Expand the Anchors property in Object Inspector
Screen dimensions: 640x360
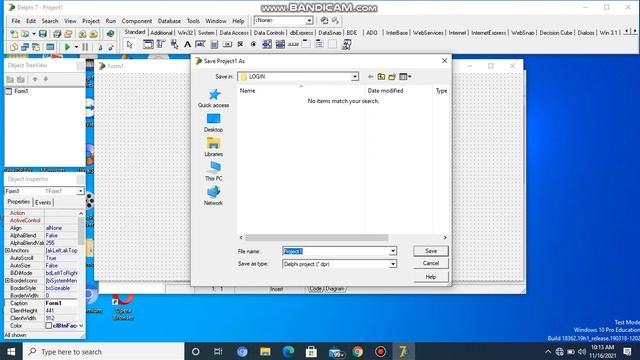7,250
